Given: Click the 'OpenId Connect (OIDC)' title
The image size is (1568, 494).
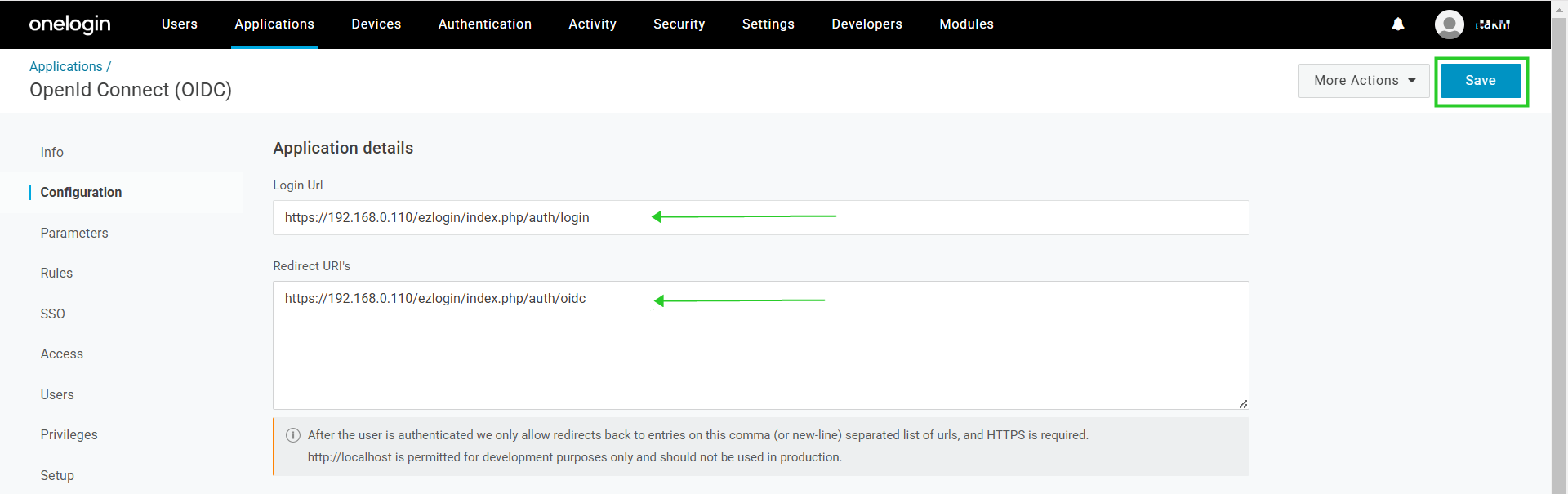Looking at the screenshot, I should (131, 90).
